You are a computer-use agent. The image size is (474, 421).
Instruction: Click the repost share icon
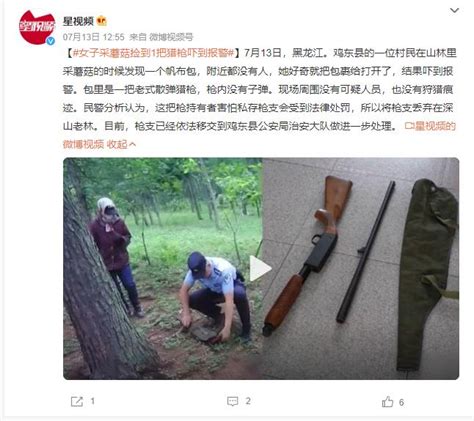coord(77,401)
